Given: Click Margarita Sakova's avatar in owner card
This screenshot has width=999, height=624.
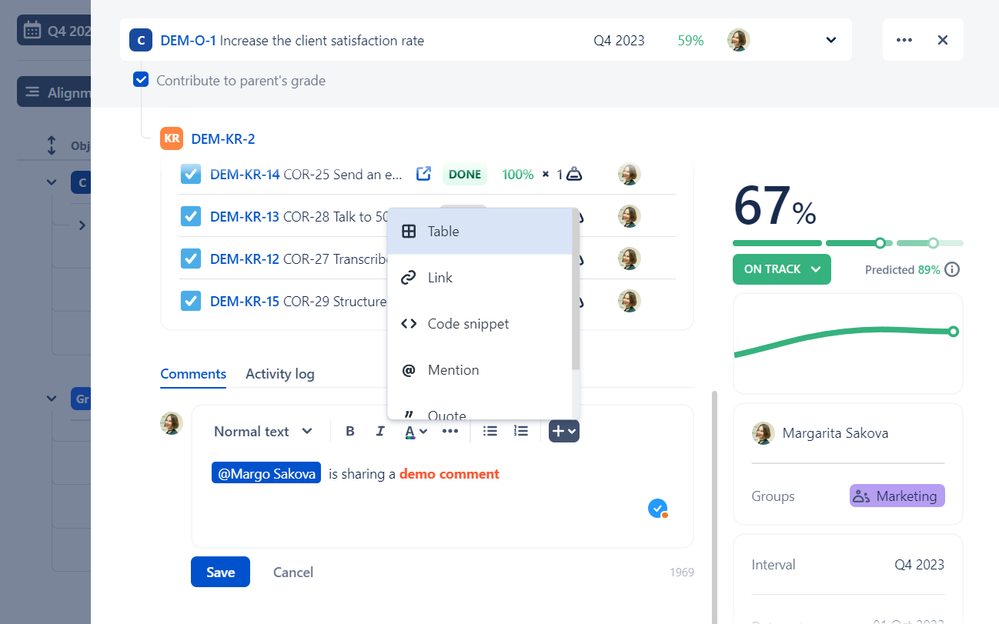Looking at the screenshot, I should pyautogui.click(x=763, y=433).
